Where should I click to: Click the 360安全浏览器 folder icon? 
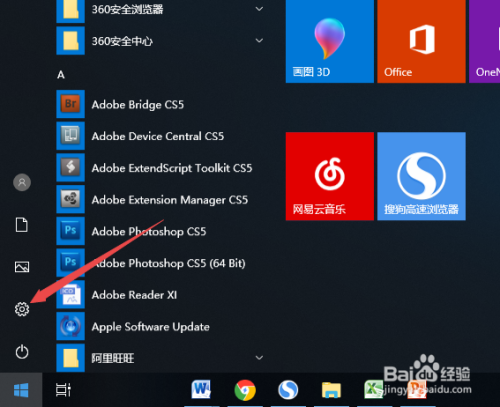click(71, 10)
